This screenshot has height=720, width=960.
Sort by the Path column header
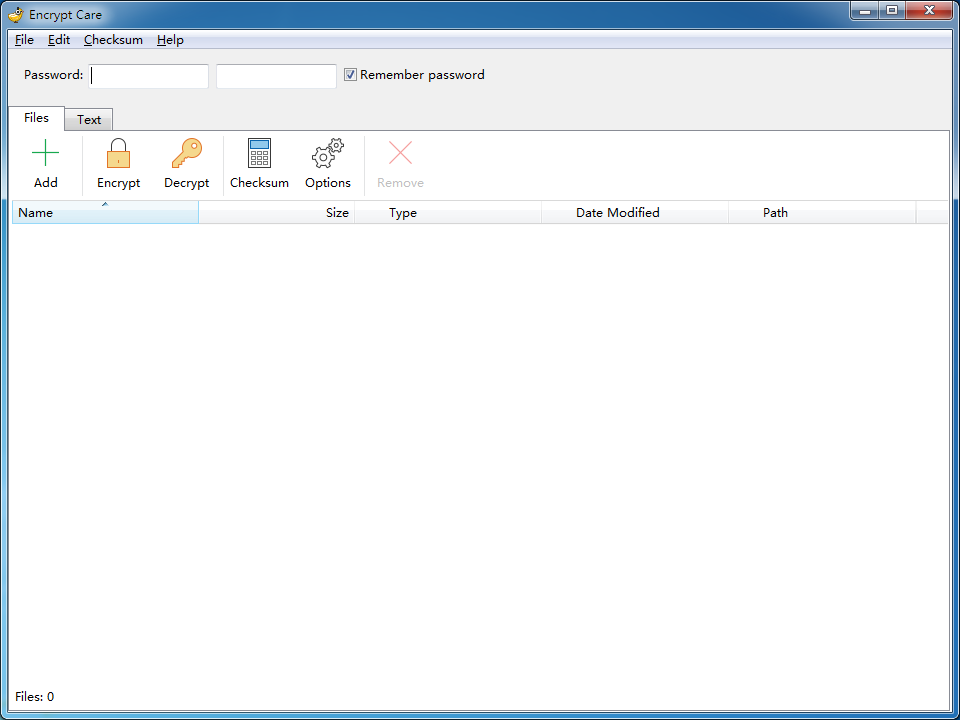[822, 212]
